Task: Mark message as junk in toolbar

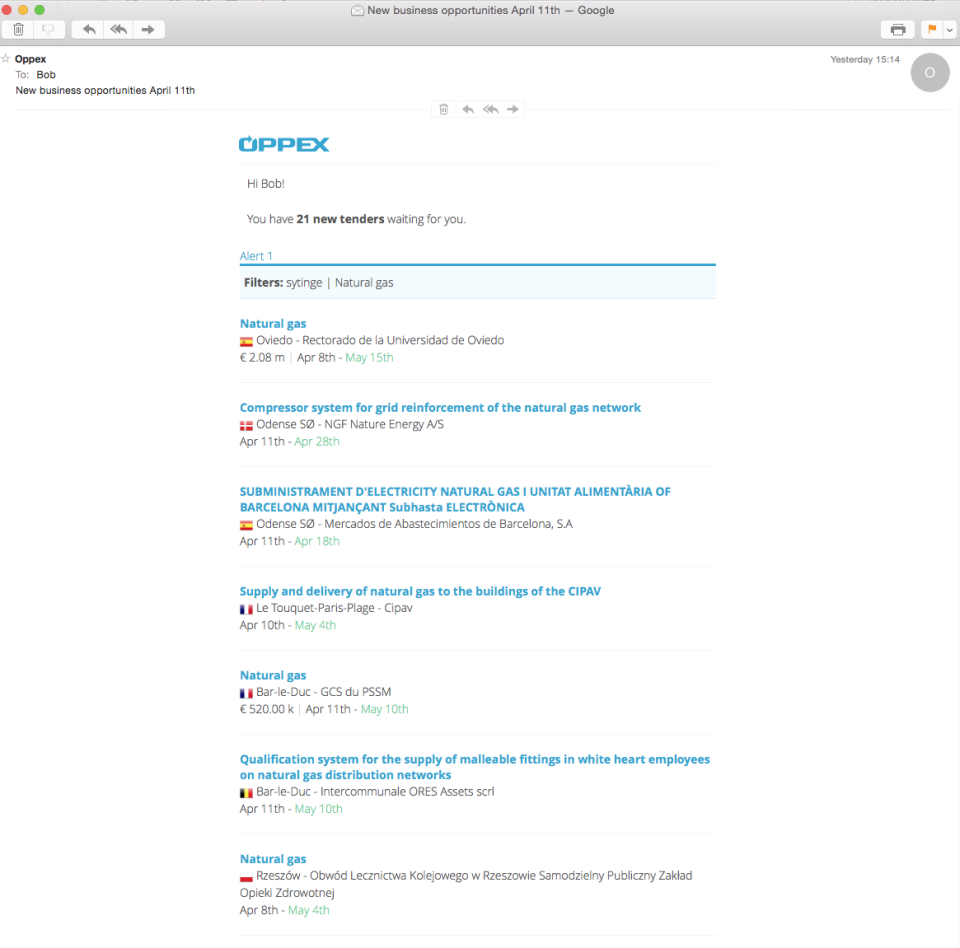Action: 48,29
